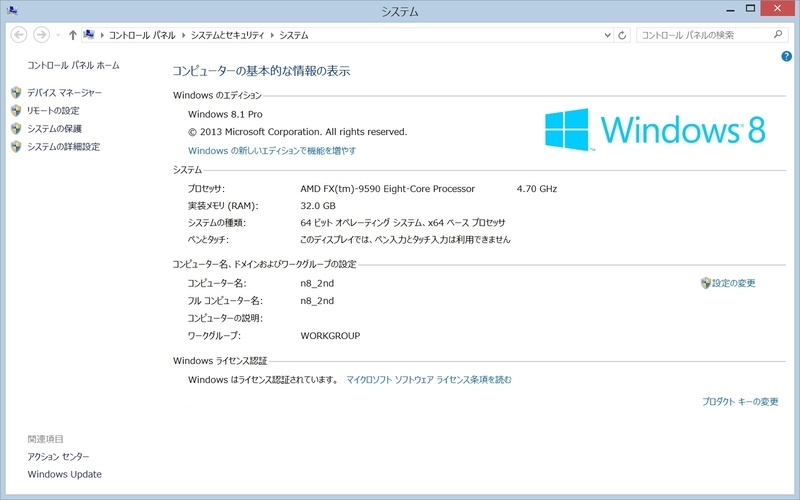The height and width of the screenshot is (500, 800).
Task: Open アクション センター link
Action: (x=58, y=457)
